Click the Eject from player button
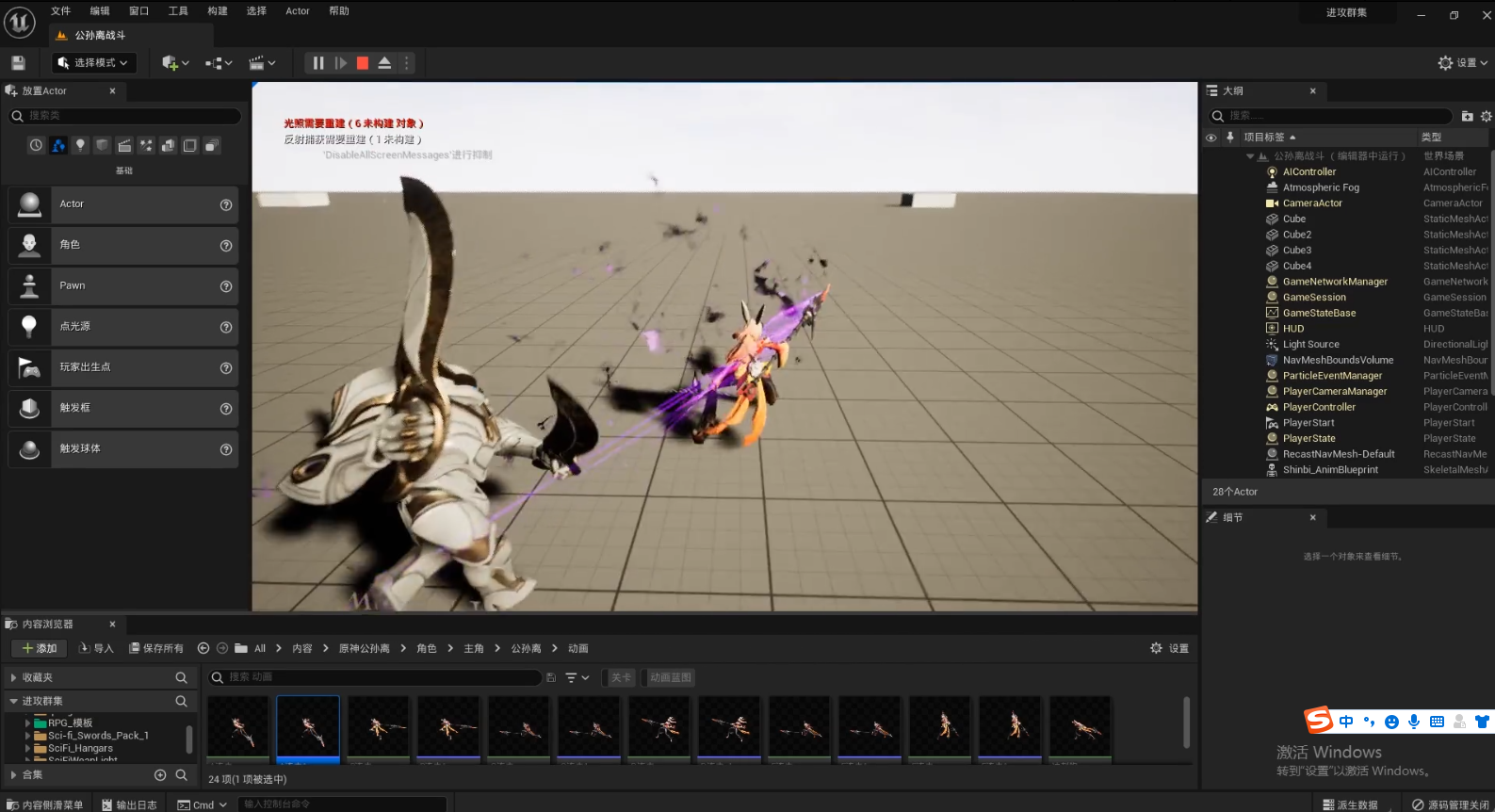This screenshot has width=1495, height=812. 384,63
